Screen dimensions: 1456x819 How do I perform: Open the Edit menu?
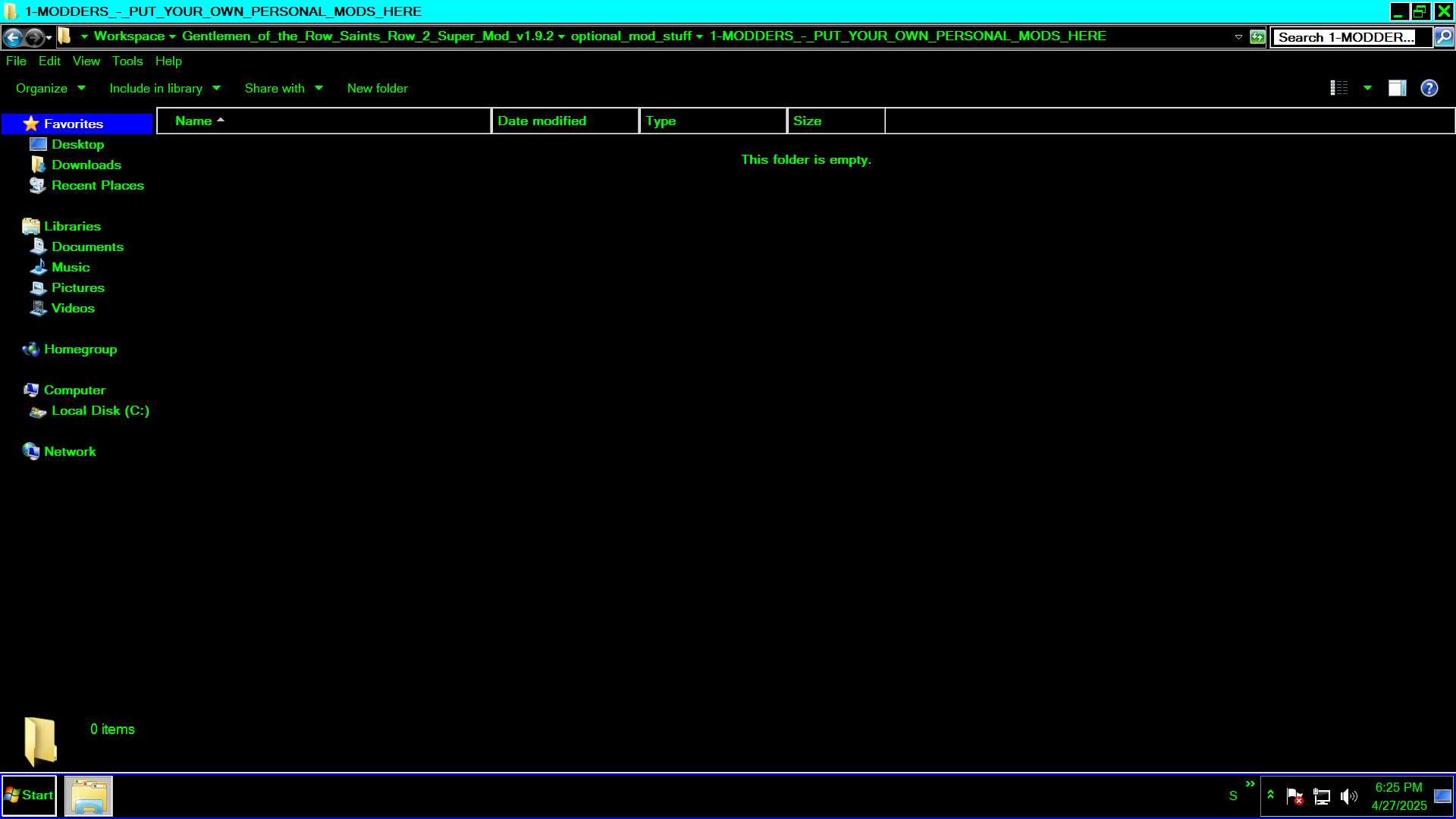49,61
